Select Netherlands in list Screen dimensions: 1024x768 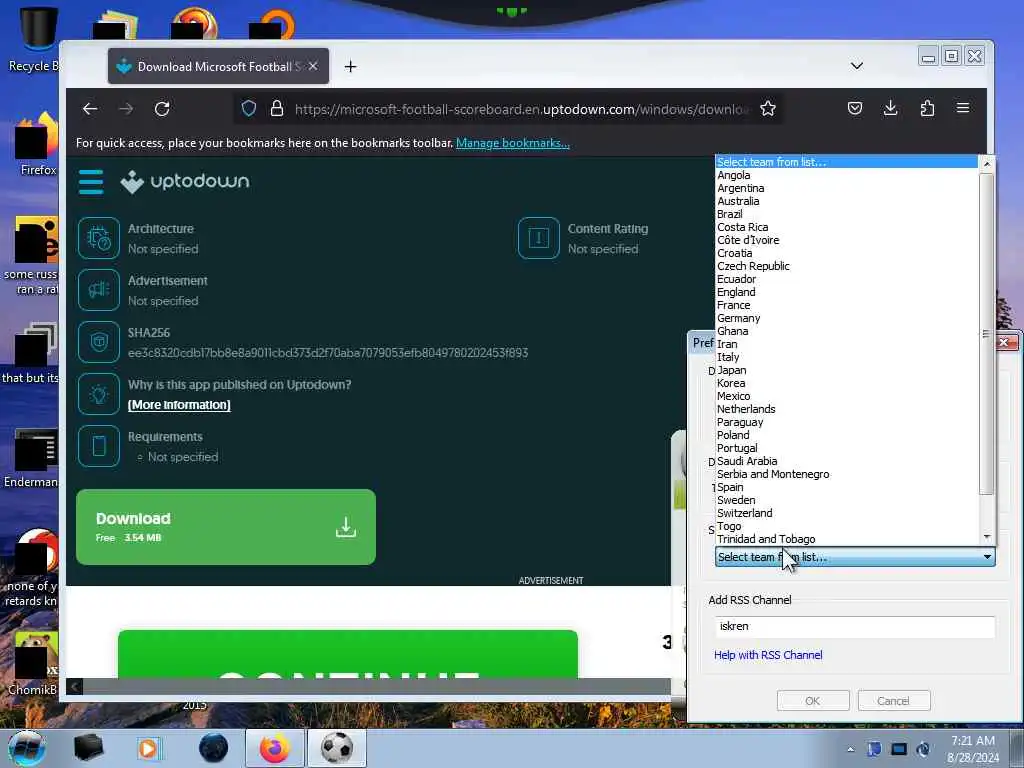(x=846, y=409)
